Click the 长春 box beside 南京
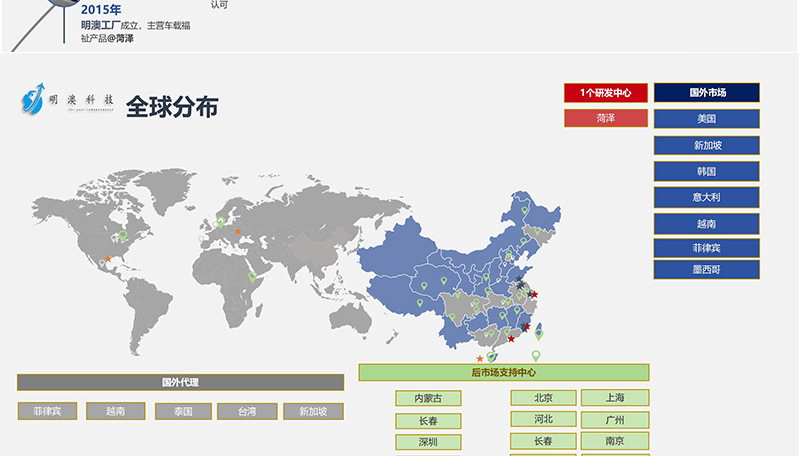The width and height of the screenshot is (800, 456). [x=543, y=441]
